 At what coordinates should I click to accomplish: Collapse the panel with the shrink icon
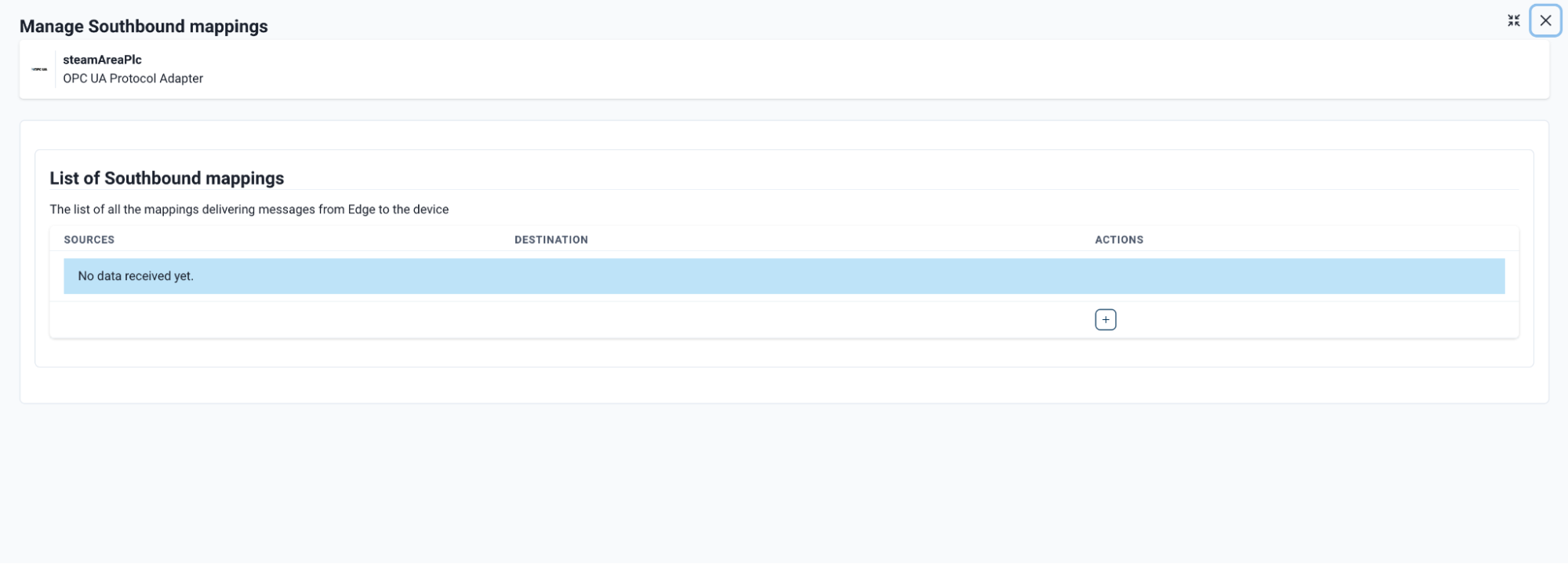1513,20
